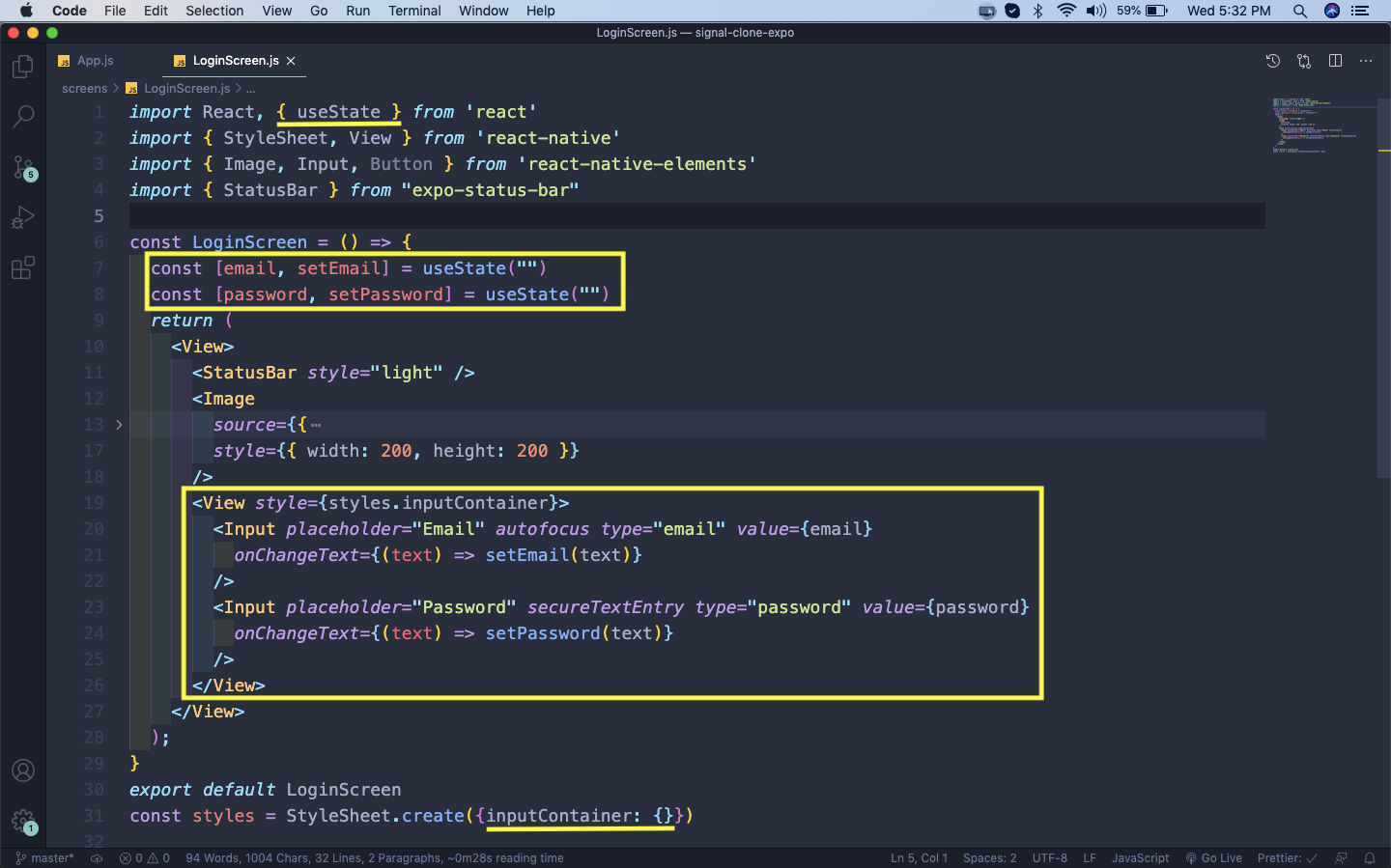Open the Search view in activity bar
The width and height of the screenshot is (1391, 868).
(x=22, y=117)
